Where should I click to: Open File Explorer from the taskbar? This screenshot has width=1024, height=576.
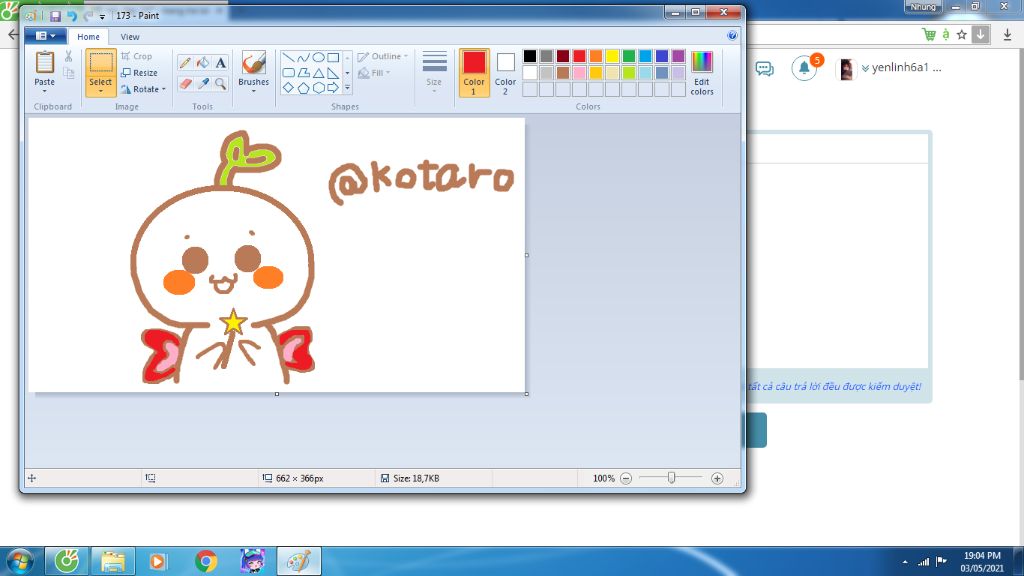tap(113, 561)
